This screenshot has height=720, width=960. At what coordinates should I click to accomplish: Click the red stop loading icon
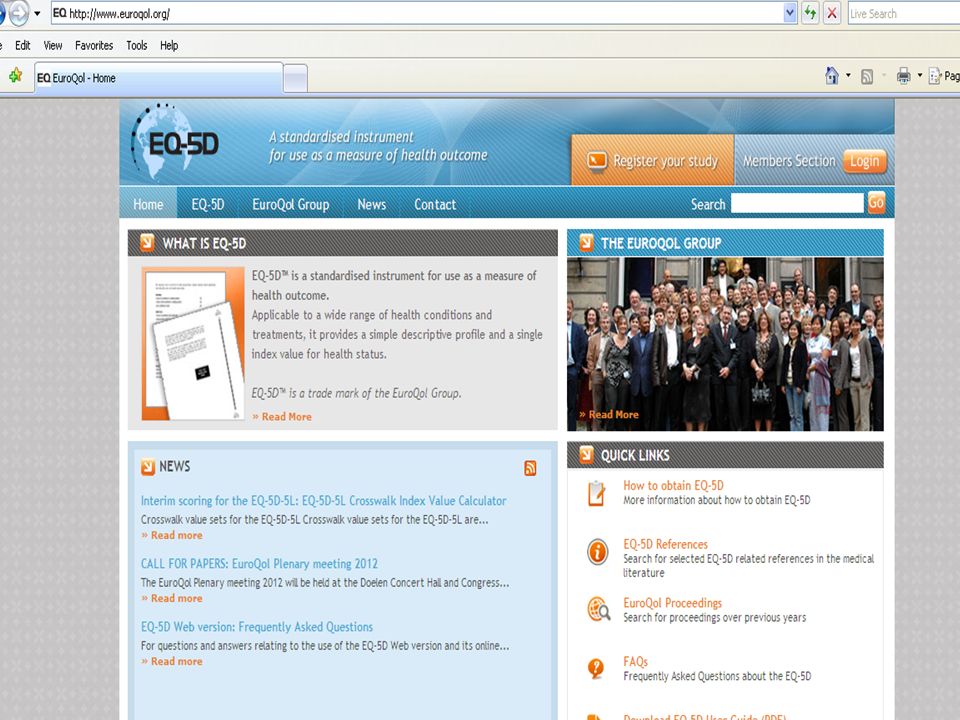(x=831, y=13)
